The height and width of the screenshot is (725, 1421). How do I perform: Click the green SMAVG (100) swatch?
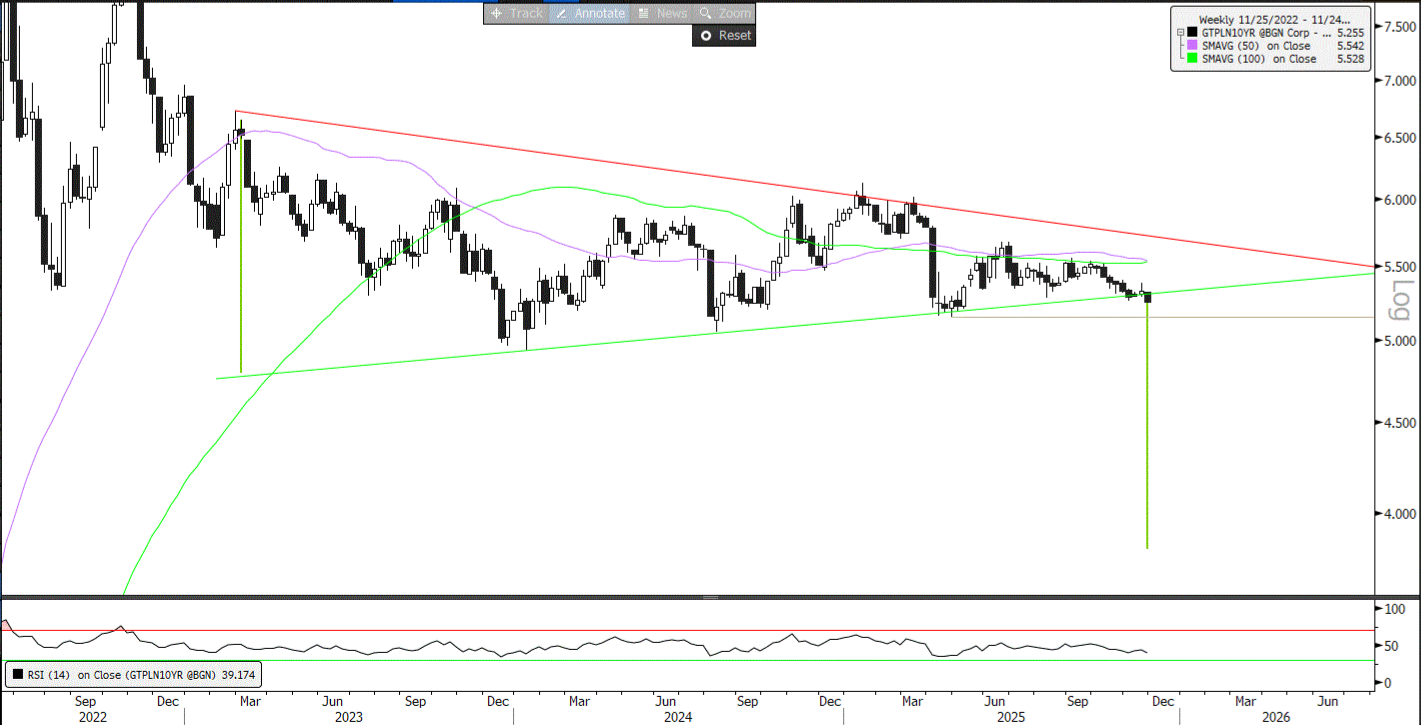1192,59
